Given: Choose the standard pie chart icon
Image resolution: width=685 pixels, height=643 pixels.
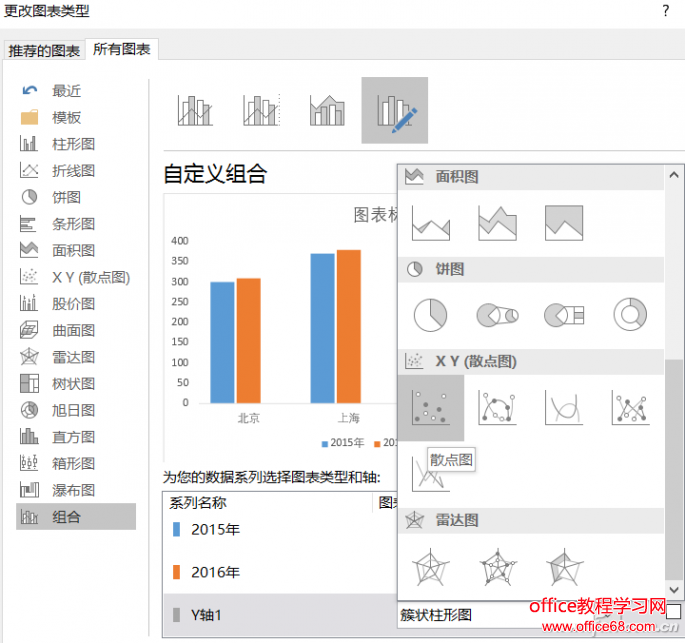Looking at the screenshot, I should point(430,315).
